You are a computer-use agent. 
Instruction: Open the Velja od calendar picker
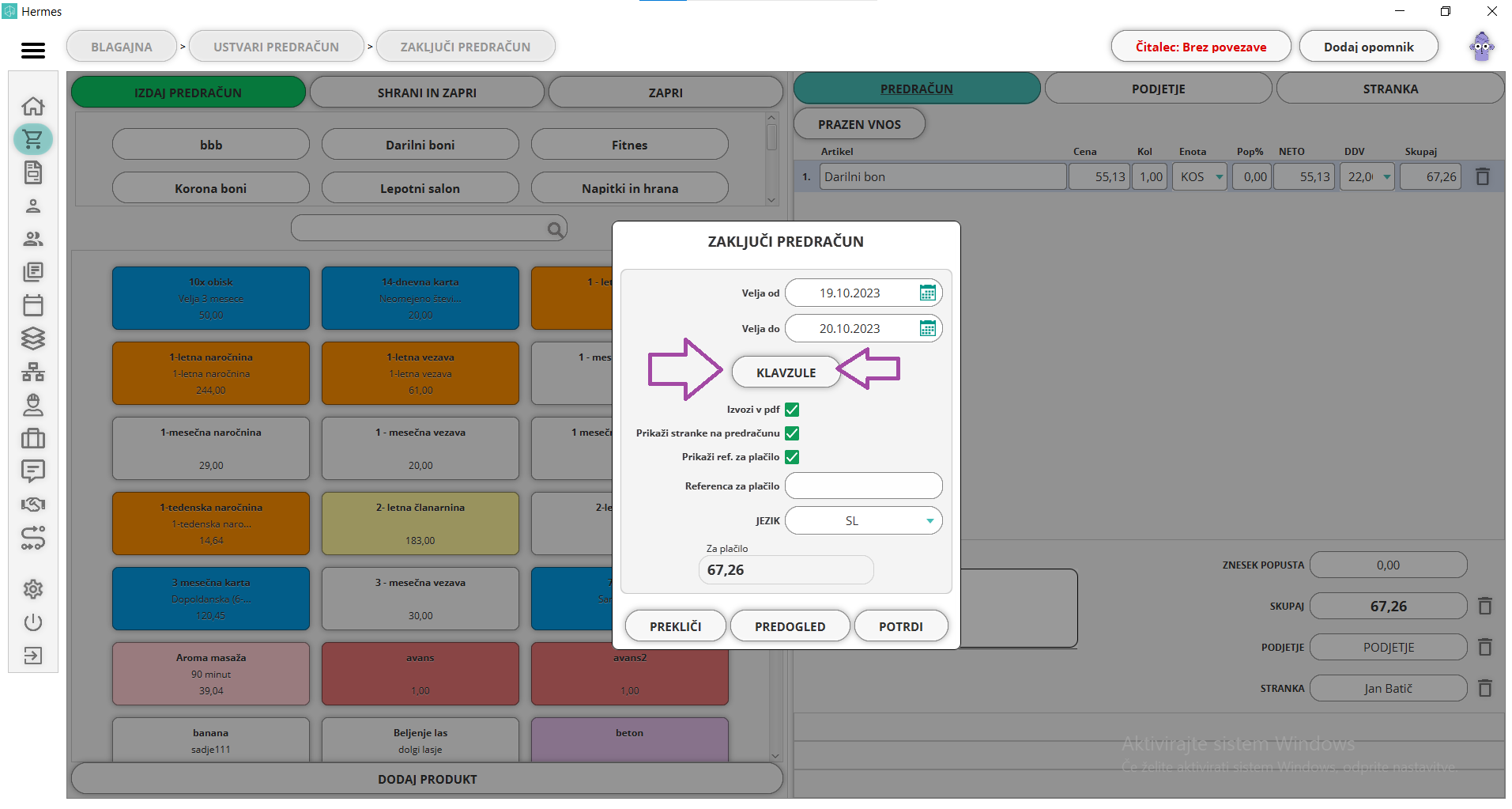(928, 293)
